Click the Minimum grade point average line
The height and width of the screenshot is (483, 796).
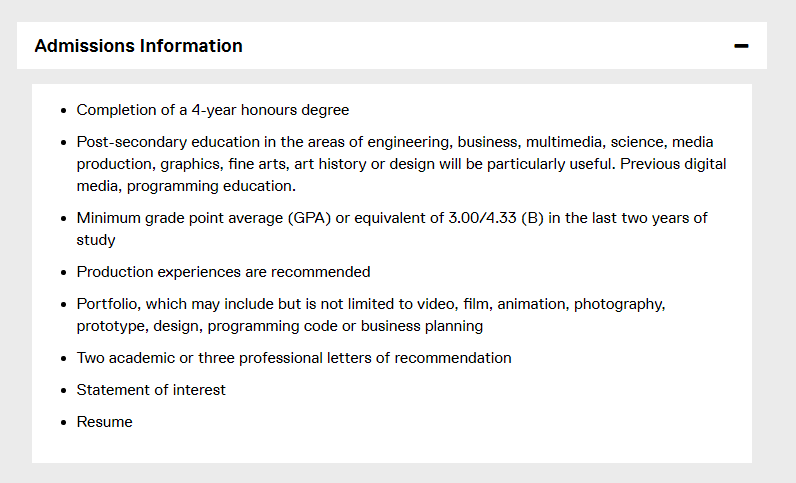(x=392, y=218)
